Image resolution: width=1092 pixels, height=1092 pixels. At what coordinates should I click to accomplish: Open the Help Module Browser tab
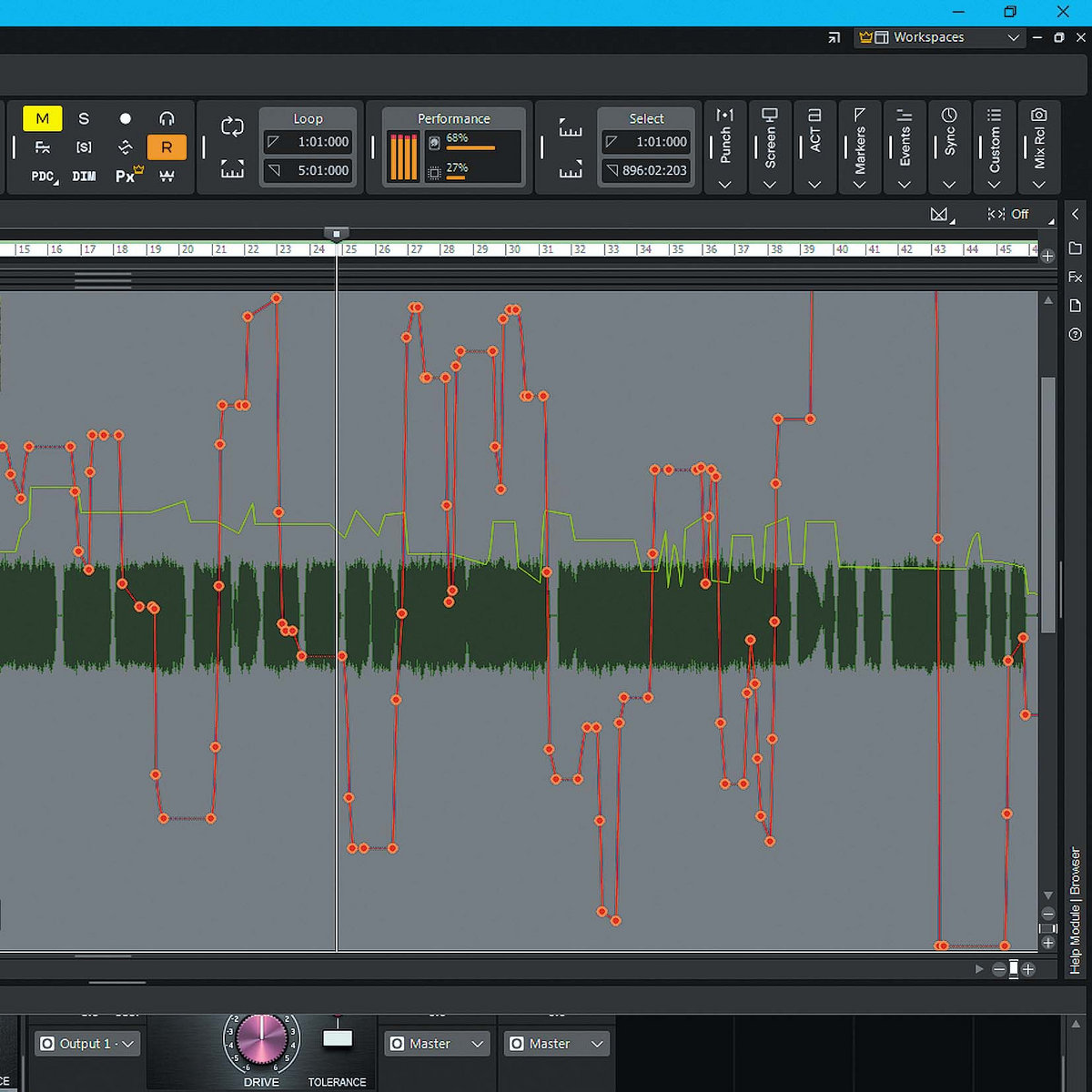[1075, 910]
